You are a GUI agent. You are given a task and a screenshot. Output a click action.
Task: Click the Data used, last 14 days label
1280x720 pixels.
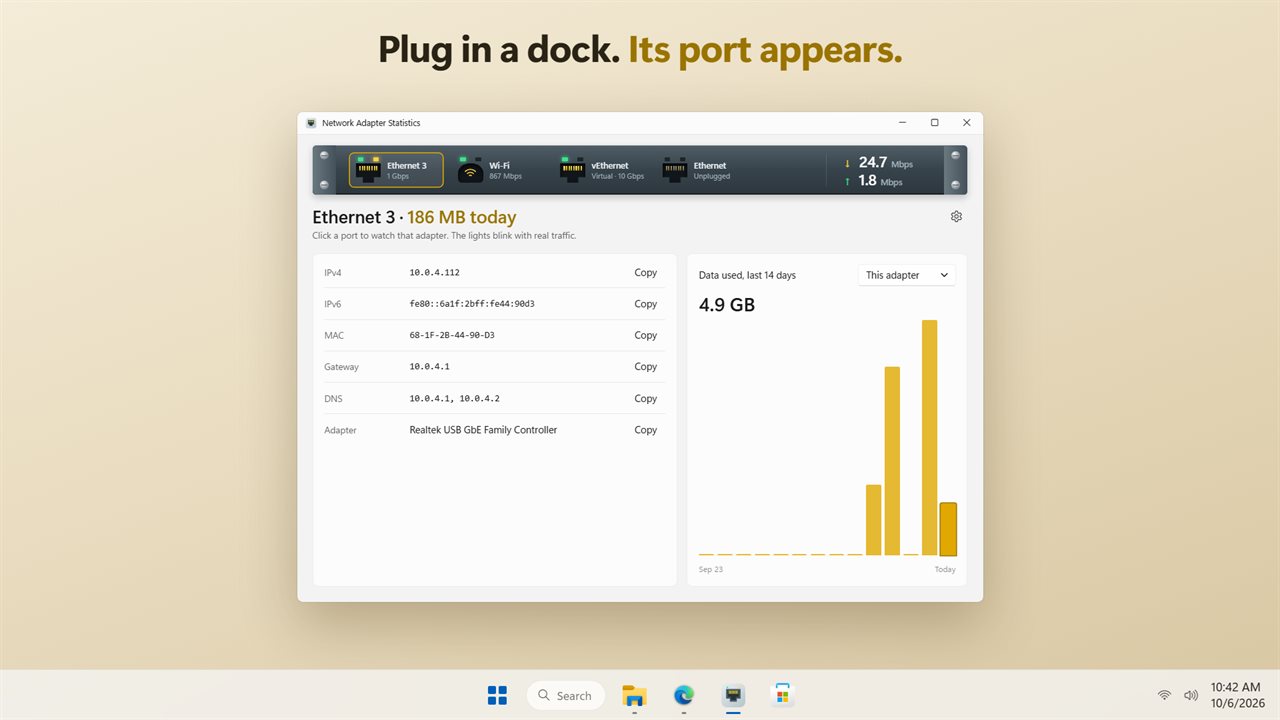[x=747, y=275]
